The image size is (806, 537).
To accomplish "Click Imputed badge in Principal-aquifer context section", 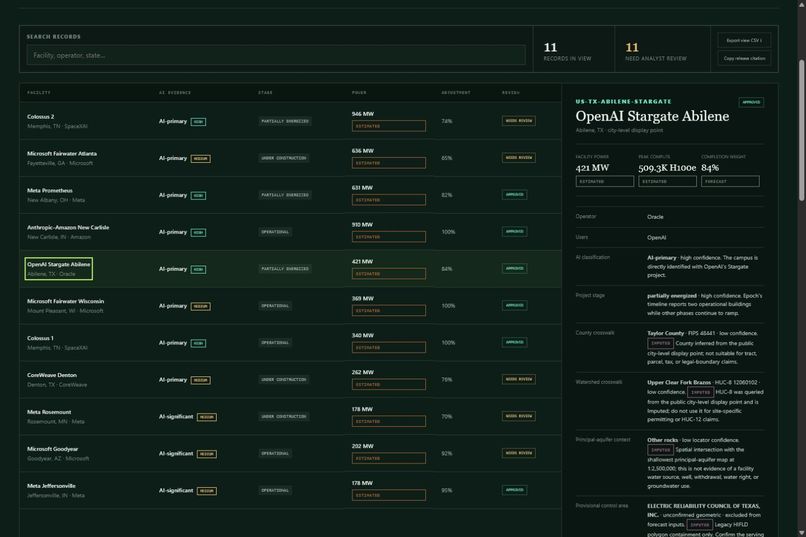I will tap(660, 450).
